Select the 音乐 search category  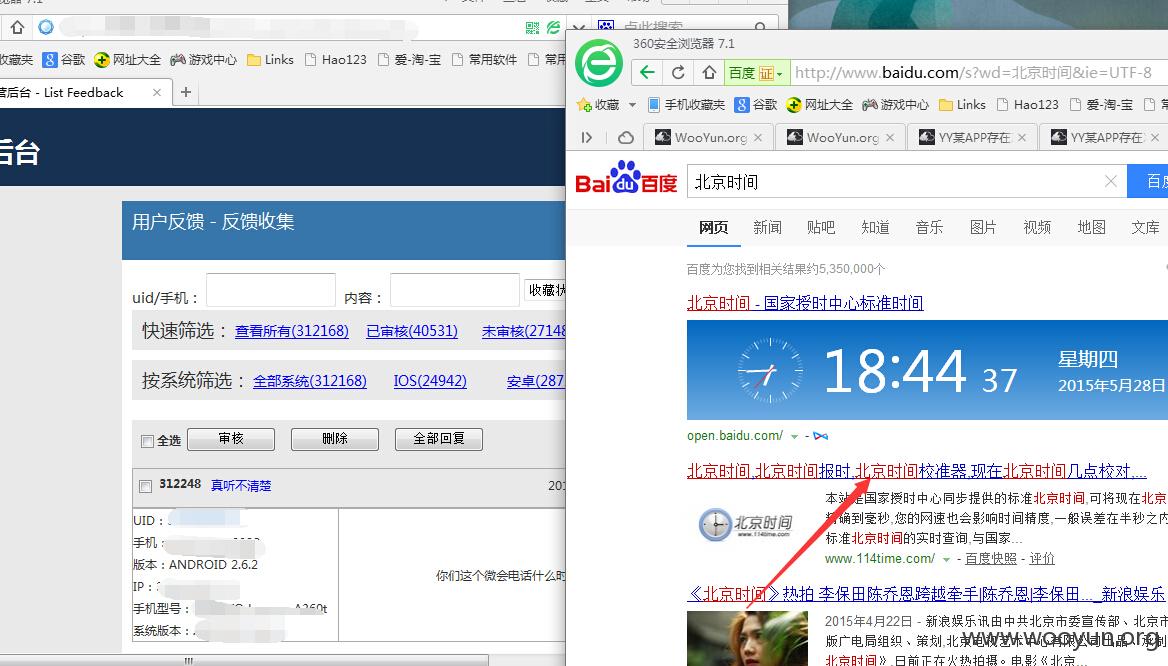tap(930, 227)
